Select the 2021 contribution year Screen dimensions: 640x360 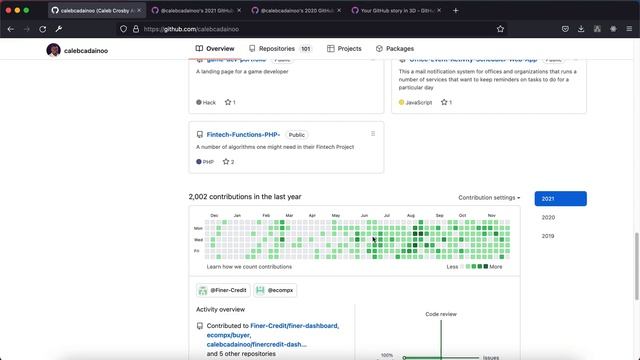point(560,199)
